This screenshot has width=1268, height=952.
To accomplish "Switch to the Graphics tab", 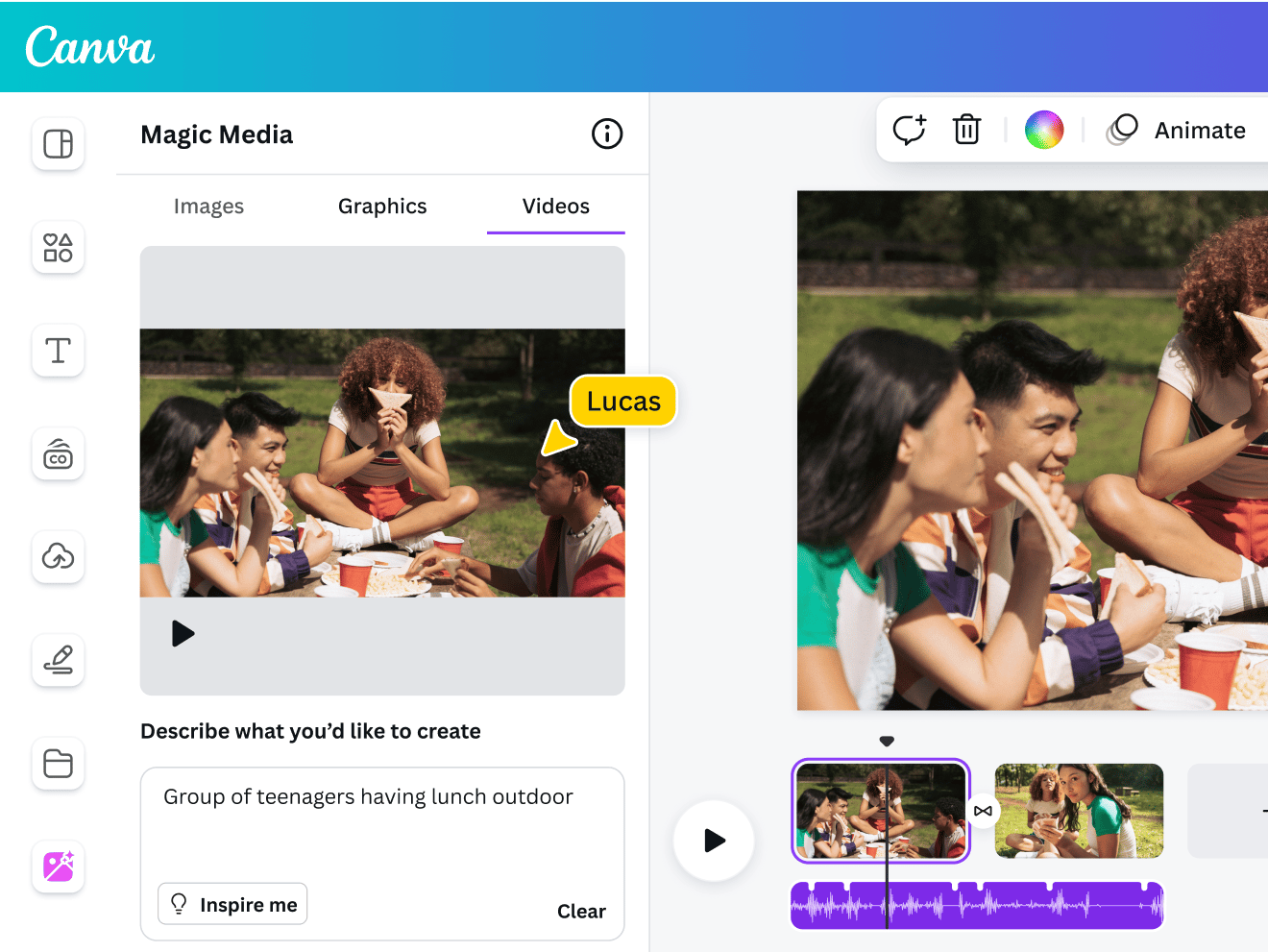I will tap(381, 206).
